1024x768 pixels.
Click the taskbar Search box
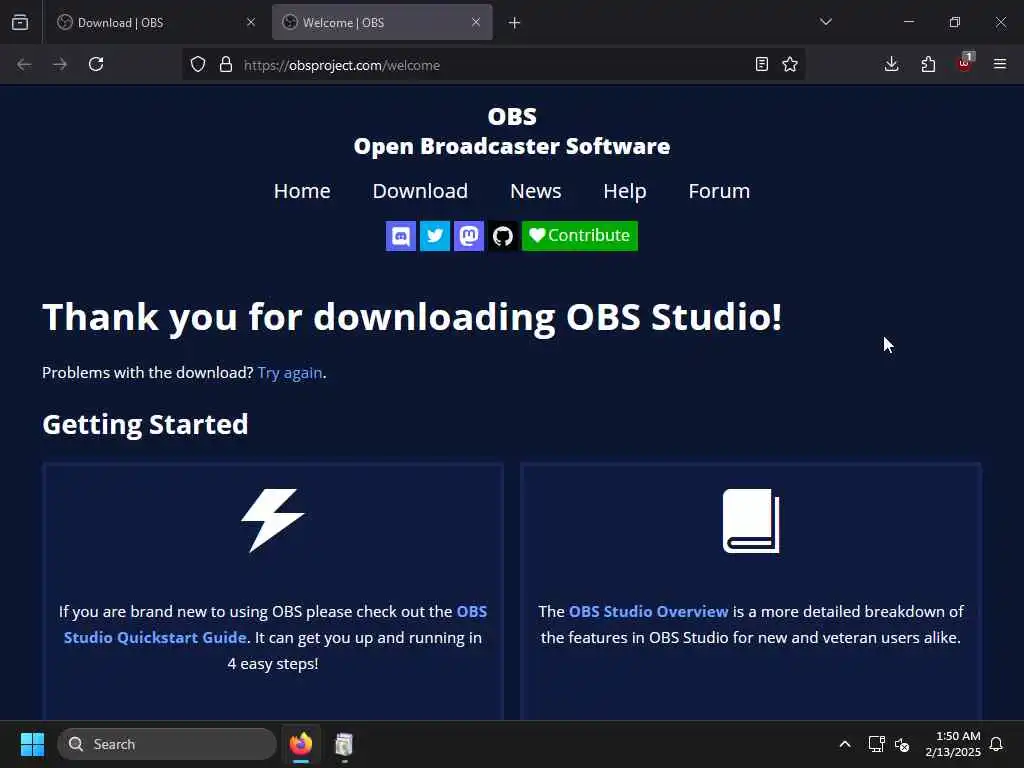[167, 744]
